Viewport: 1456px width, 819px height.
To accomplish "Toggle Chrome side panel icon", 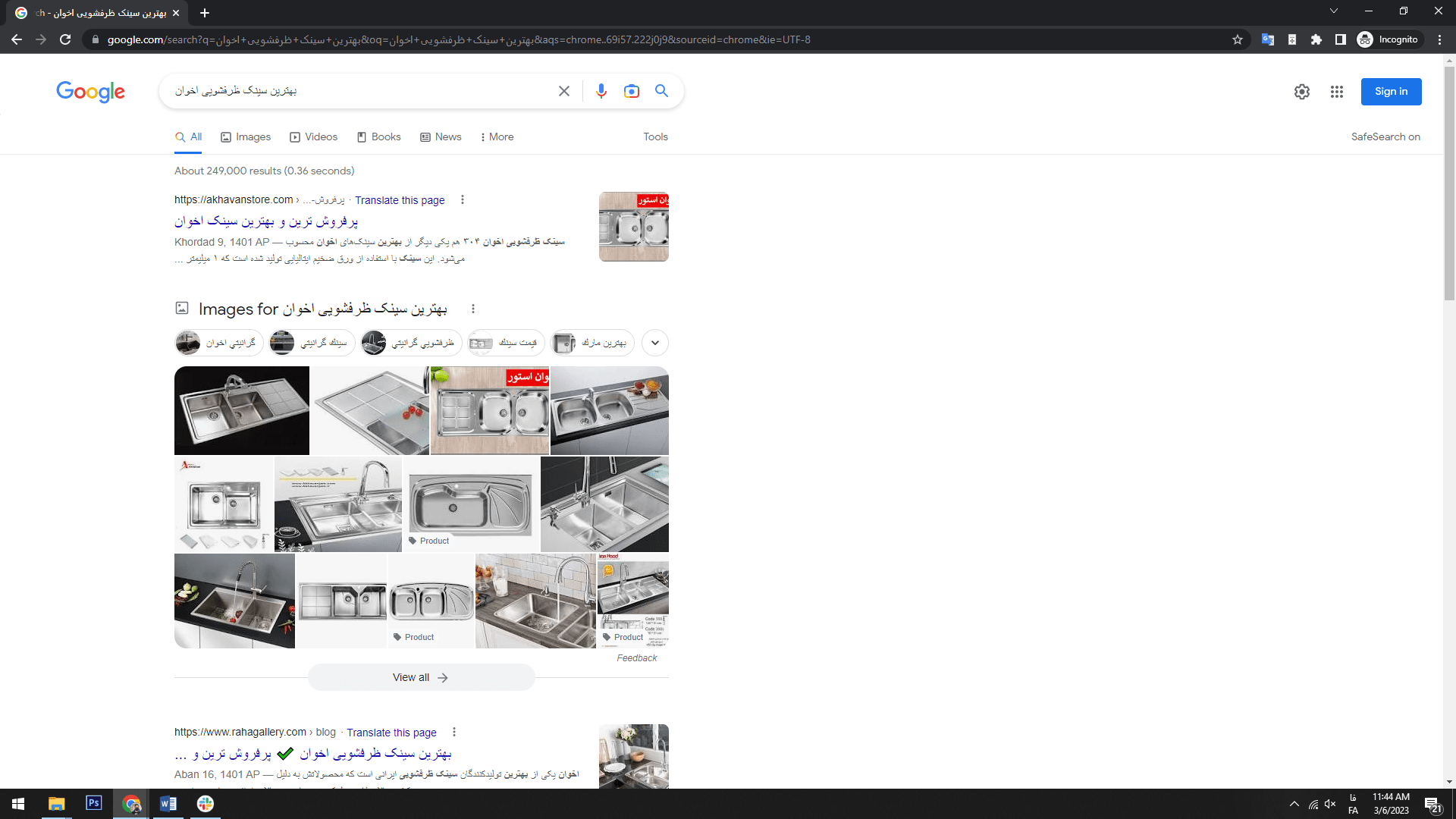I will click(1341, 39).
